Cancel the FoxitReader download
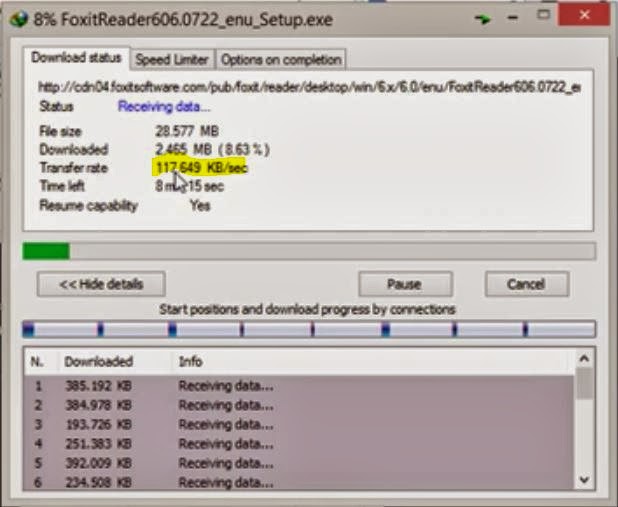618x507 pixels. click(x=527, y=284)
